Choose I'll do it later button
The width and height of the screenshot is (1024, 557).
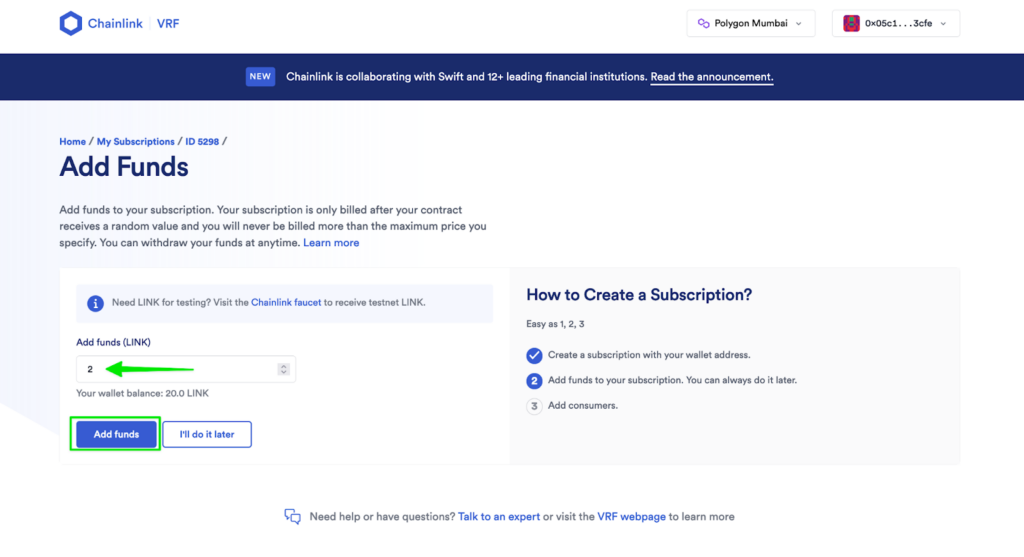pyautogui.click(x=207, y=434)
